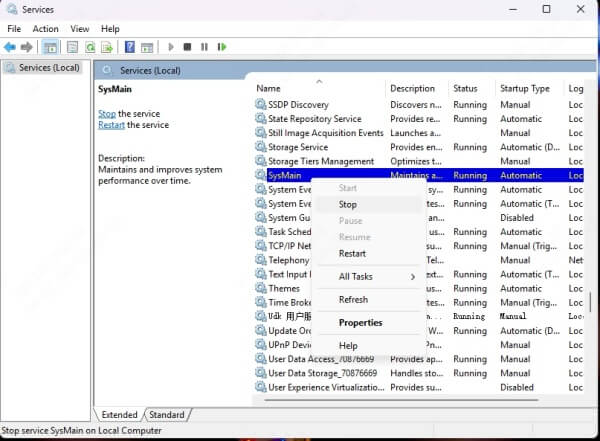Viewport: 600px width, 441px height.
Task: Select the Time Broker service row
Action: (419, 302)
